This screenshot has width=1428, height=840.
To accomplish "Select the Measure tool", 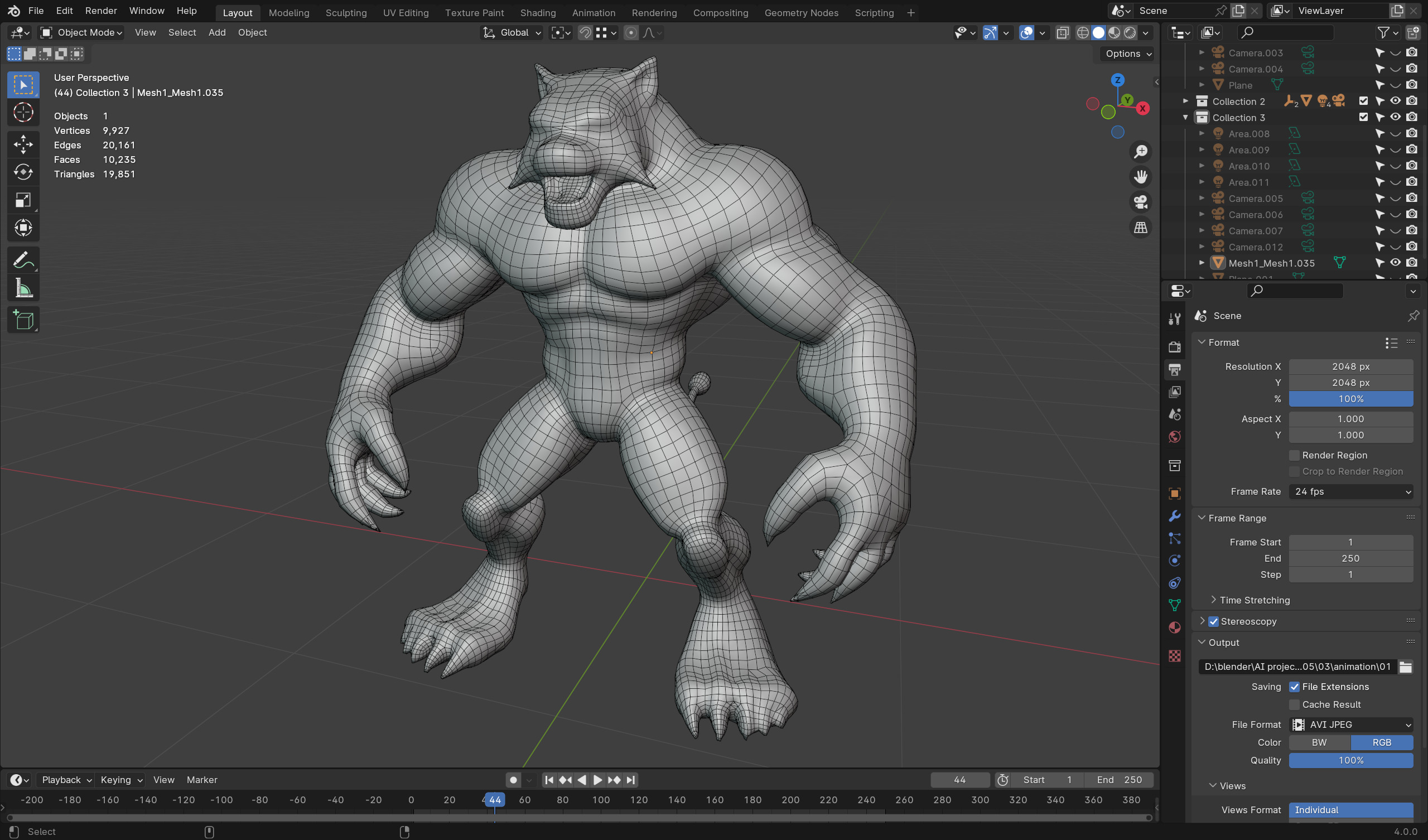I will [23, 288].
